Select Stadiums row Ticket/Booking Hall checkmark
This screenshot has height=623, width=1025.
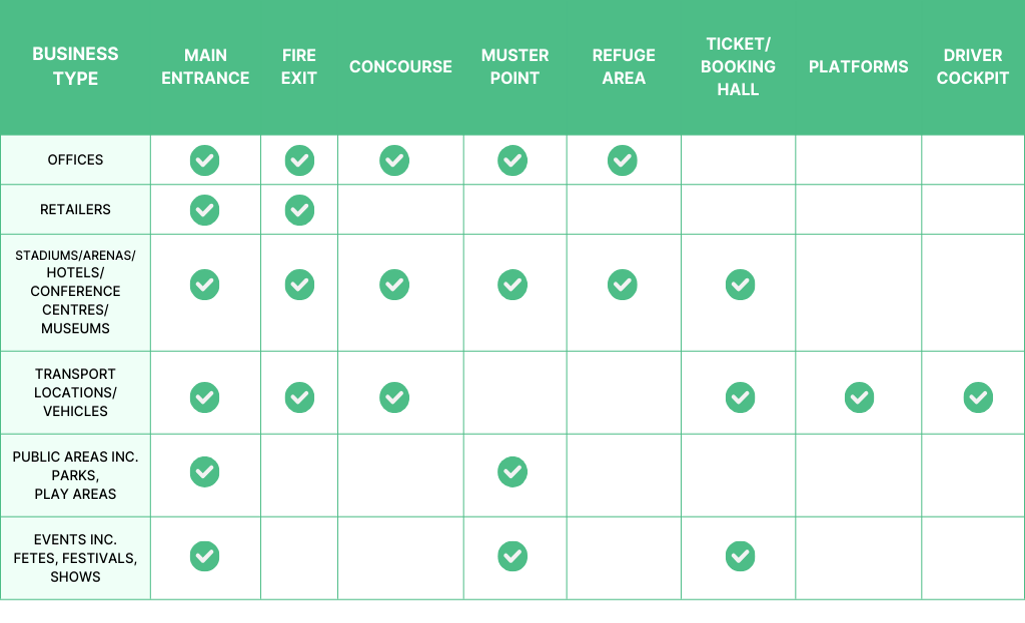(740, 284)
